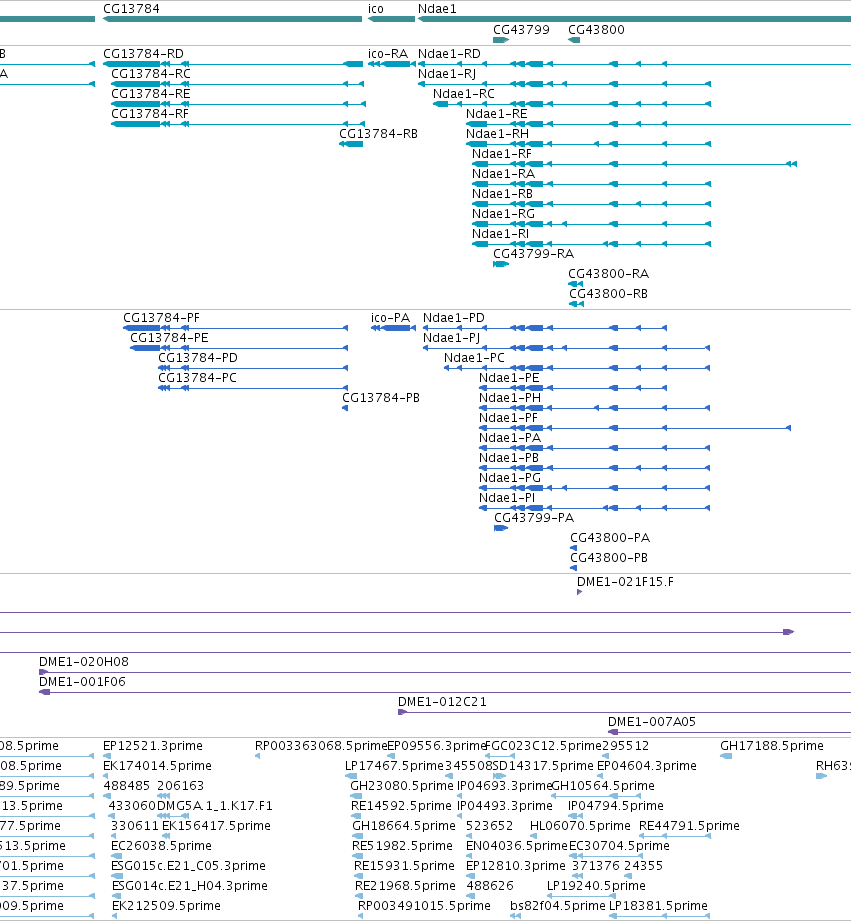
Task: Select transcript Ndae1-RD
Action: pyautogui.click(x=634, y=64)
